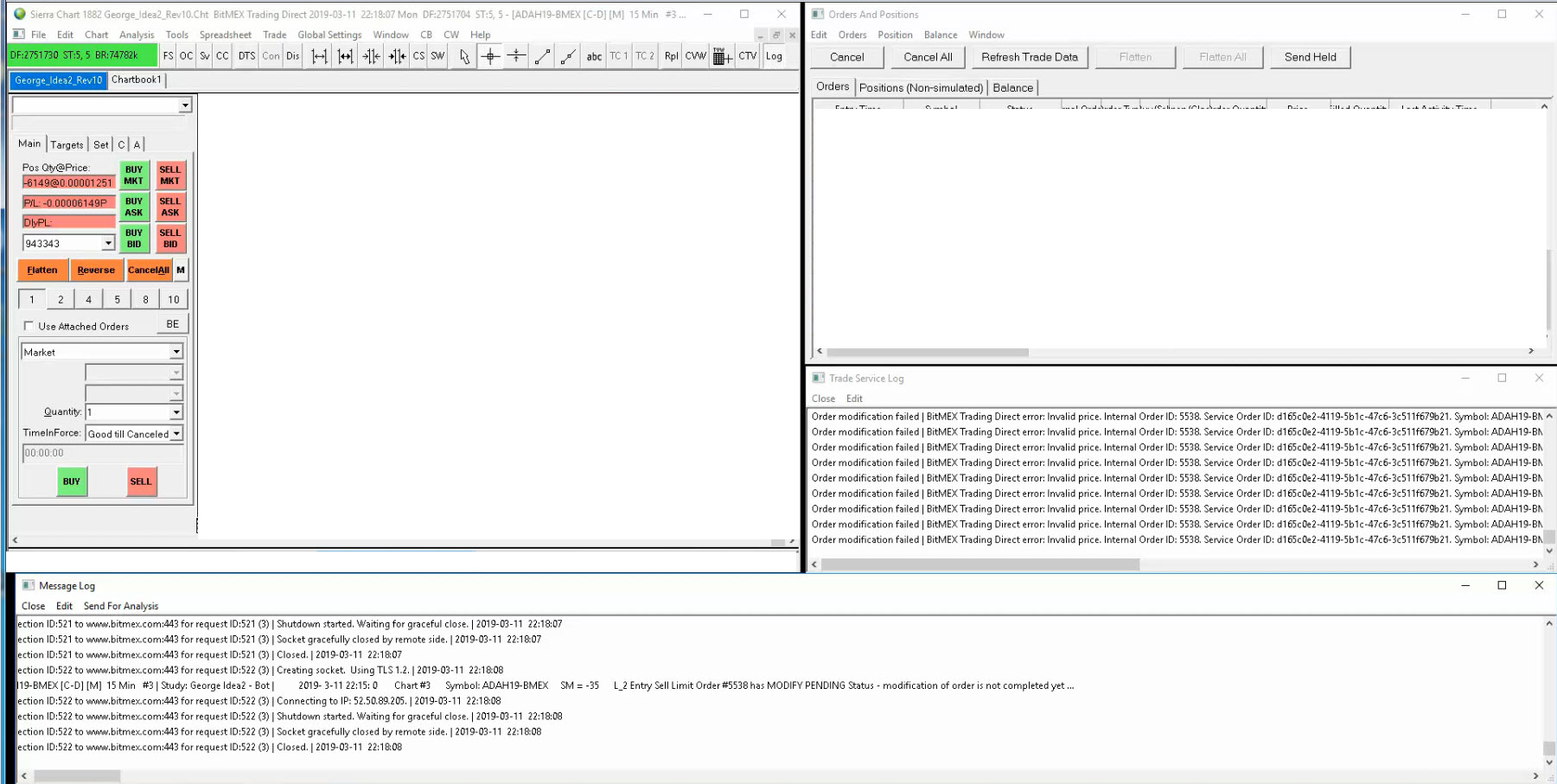This screenshot has height=784, width=1557.
Task: Open the Set tab in trade window
Action: pos(101,144)
